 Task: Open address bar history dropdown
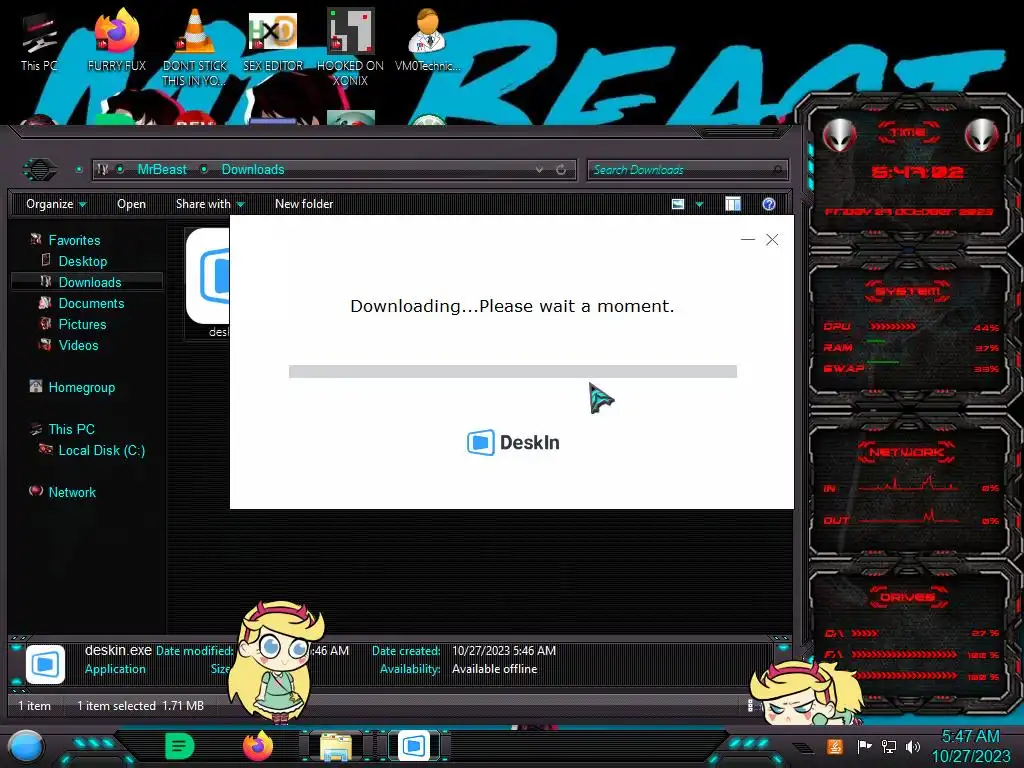539,170
